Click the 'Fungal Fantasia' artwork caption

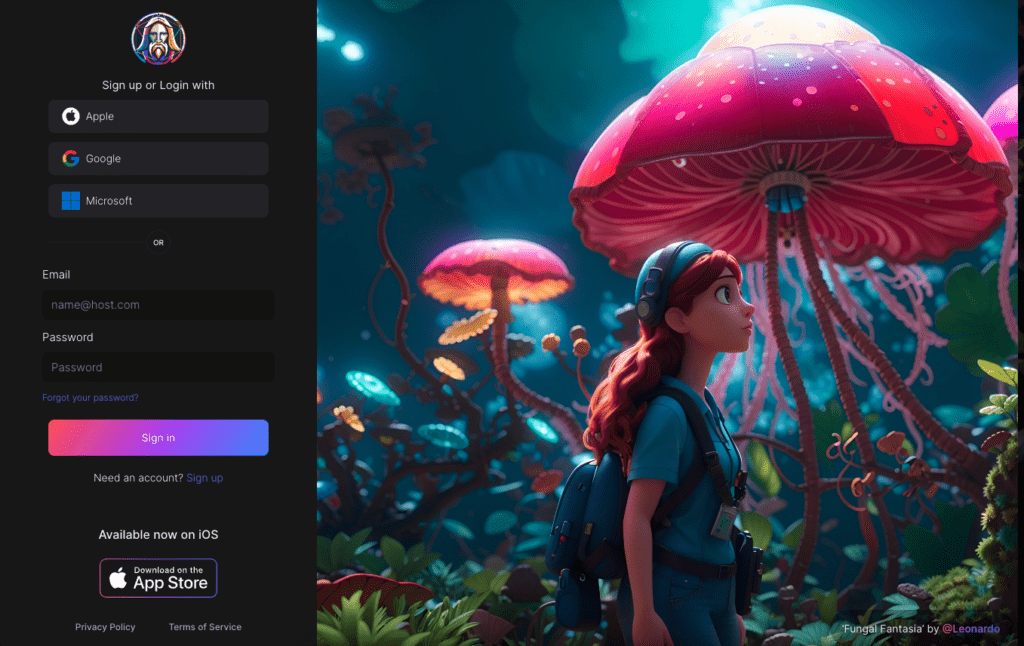point(883,628)
